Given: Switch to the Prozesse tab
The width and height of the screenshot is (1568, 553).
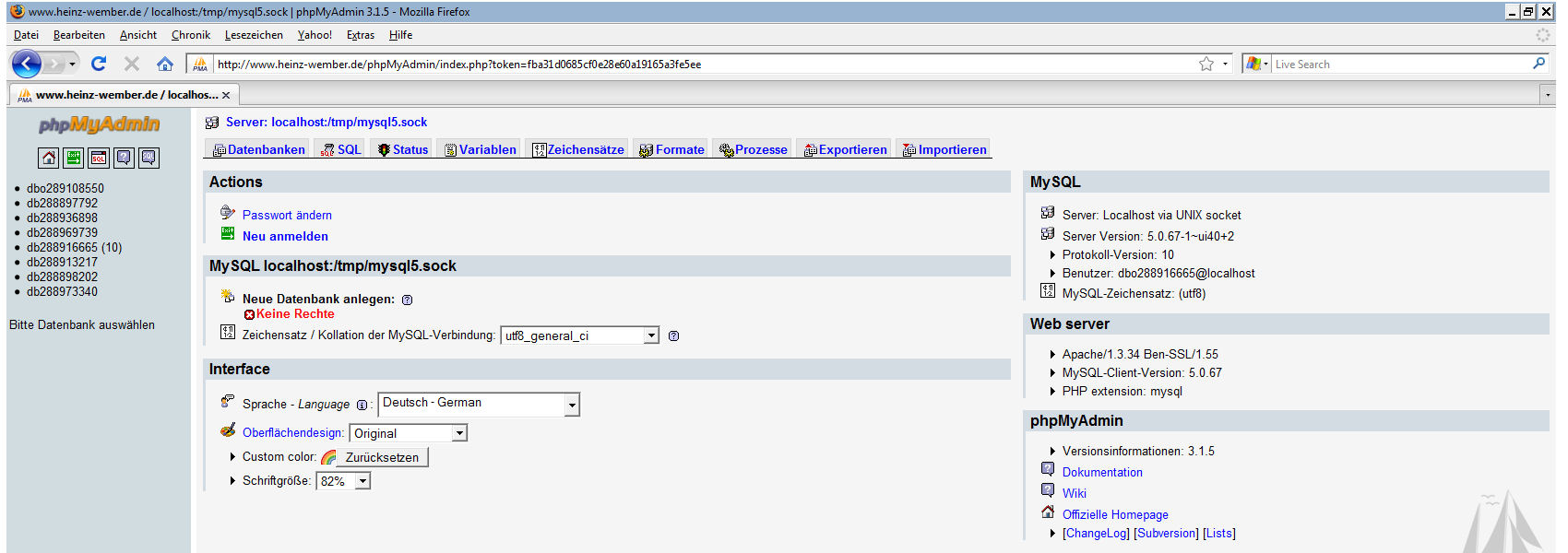Looking at the screenshot, I should pos(754,149).
